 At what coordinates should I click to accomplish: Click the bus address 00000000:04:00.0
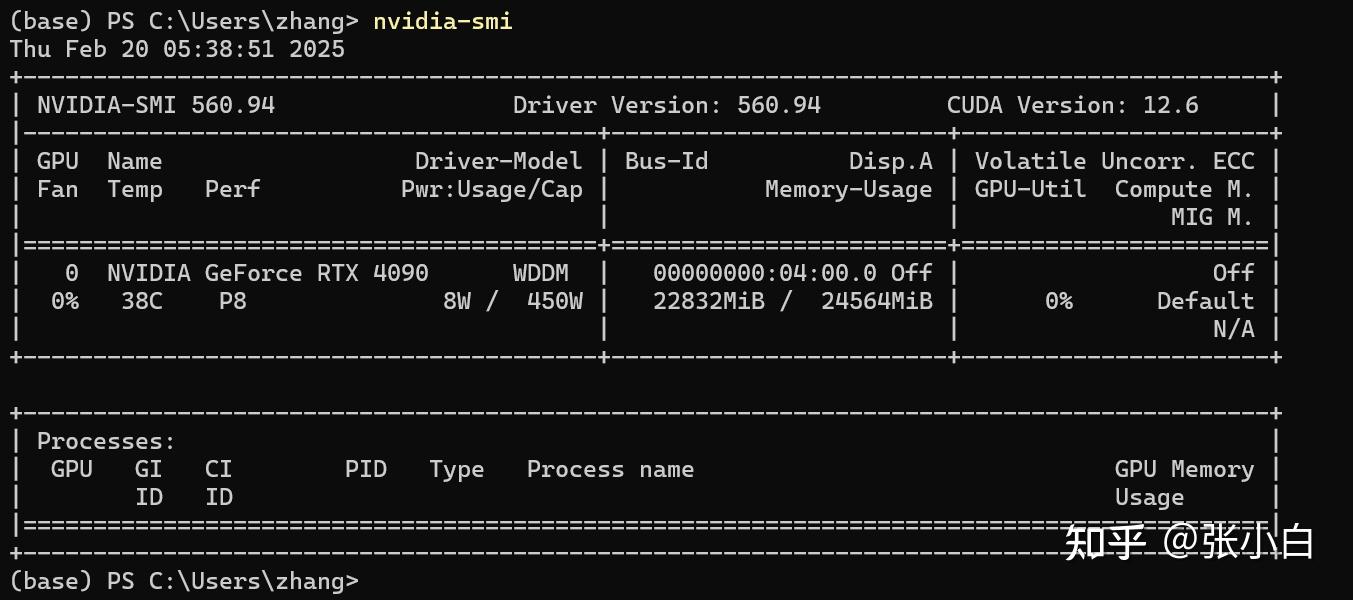764,273
